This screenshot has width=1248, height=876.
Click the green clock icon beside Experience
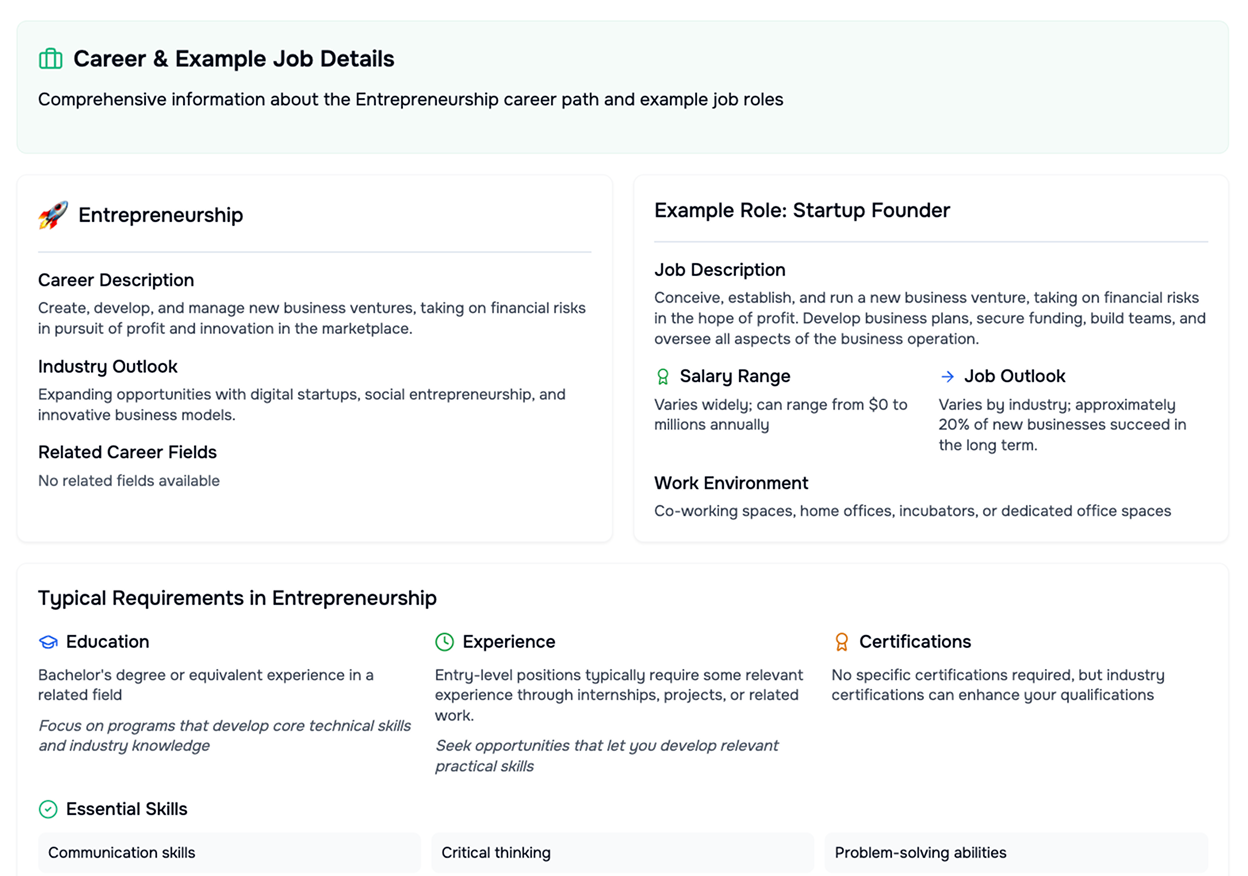click(445, 642)
